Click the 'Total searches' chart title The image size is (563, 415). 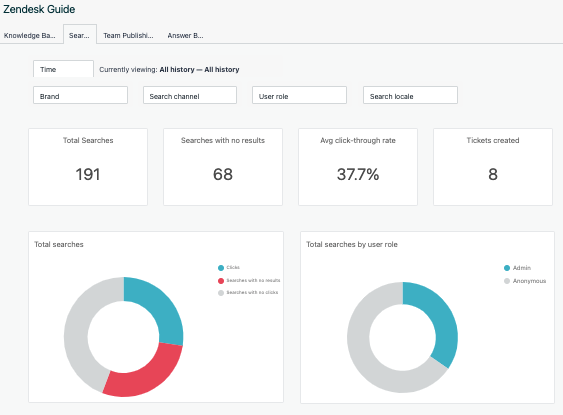pyautogui.click(x=59, y=244)
